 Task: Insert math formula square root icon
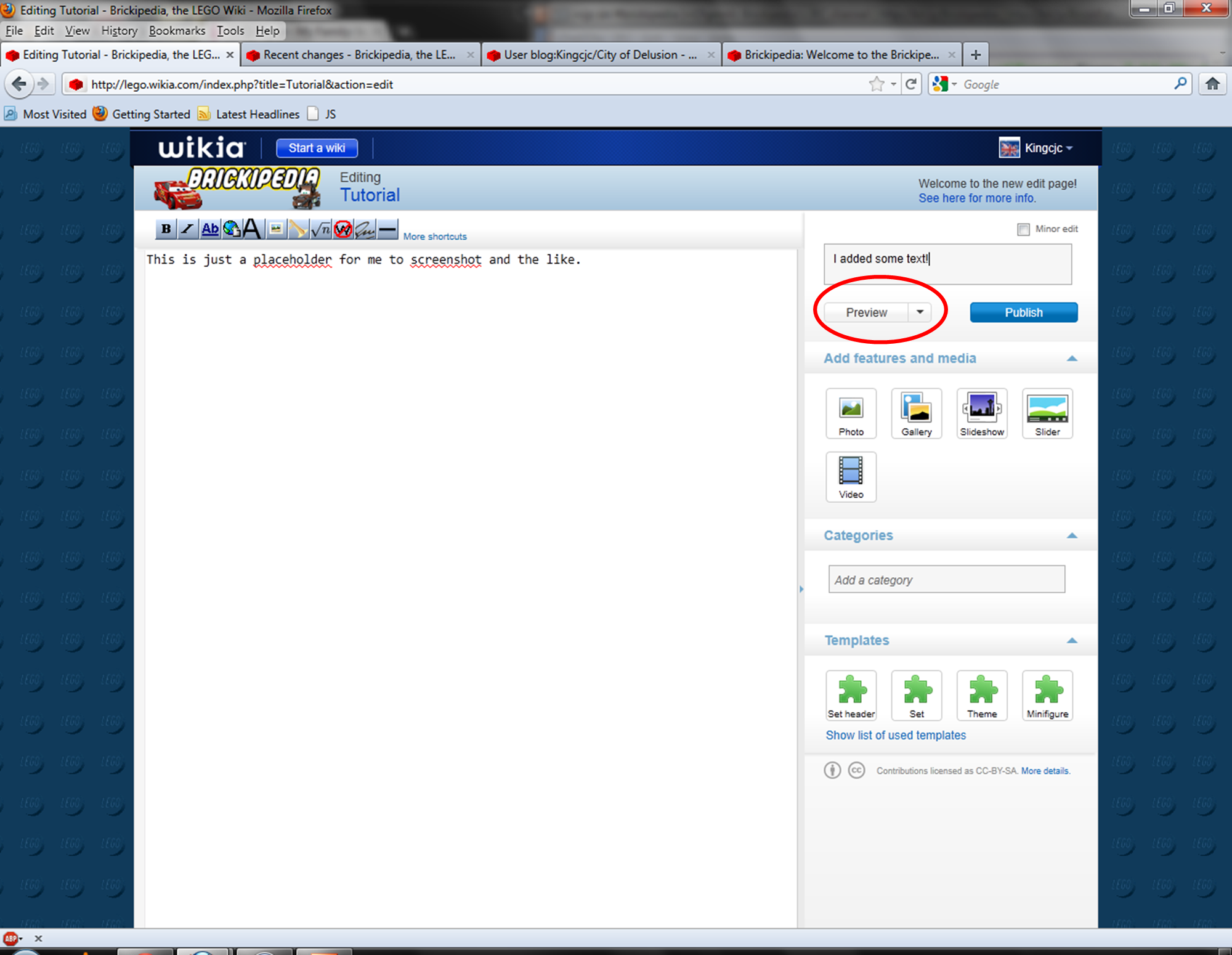pos(320,229)
